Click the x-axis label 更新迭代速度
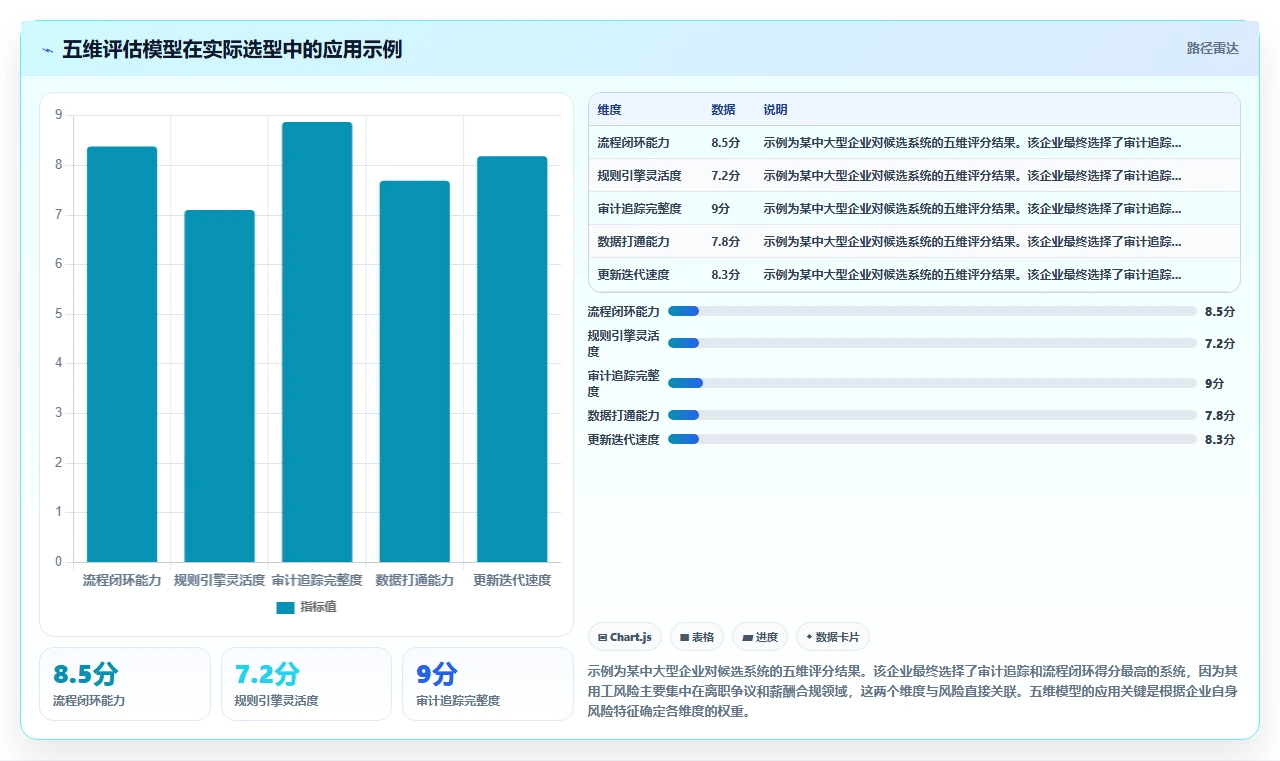The height and width of the screenshot is (761, 1280). 512,580
